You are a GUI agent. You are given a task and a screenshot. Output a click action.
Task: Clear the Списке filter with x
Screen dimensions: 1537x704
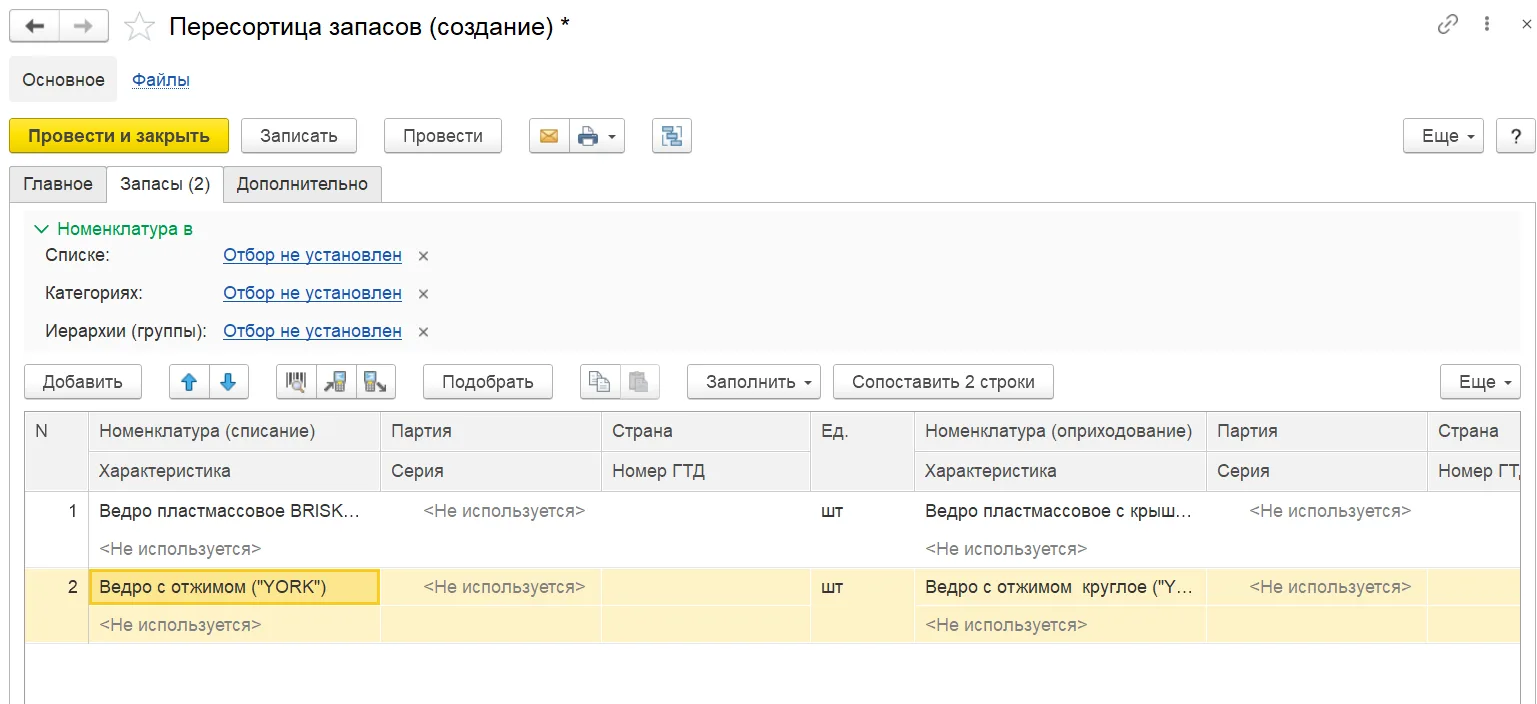(x=423, y=256)
